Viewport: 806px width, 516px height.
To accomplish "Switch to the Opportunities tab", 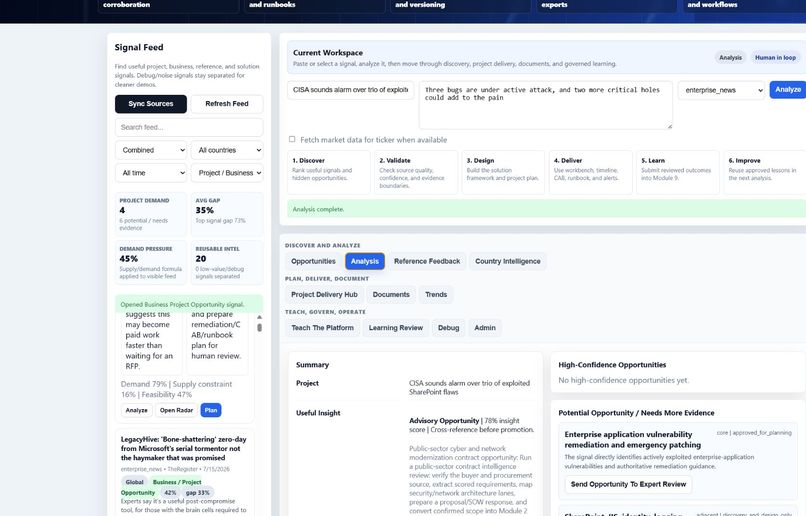I will point(313,261).
